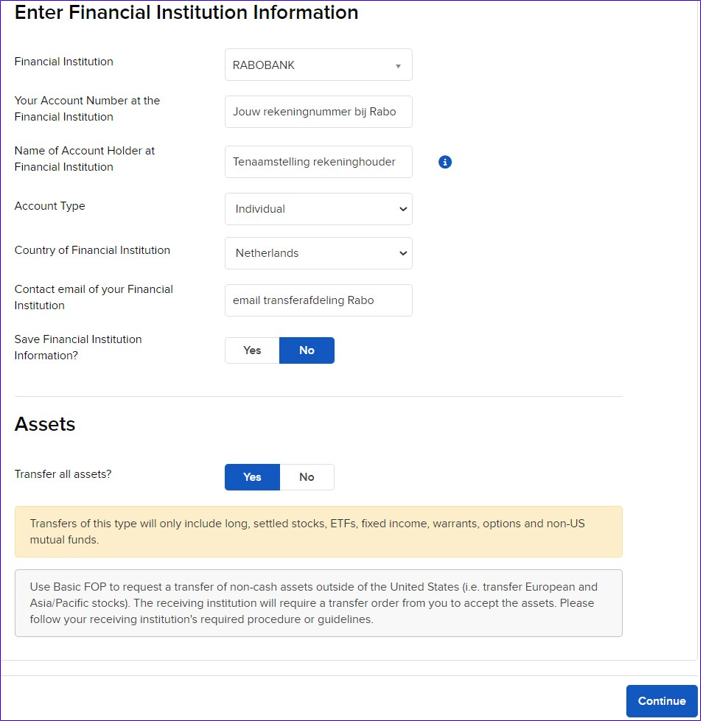Click the yellow transfer types notice
The width and height of the screenshot is (701, 721).
coord(318,531)
